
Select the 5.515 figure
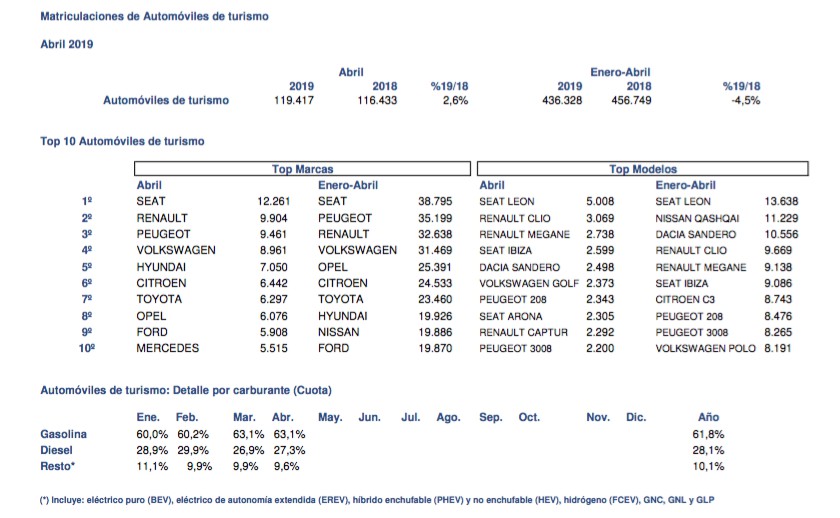[x=273, y=348]
